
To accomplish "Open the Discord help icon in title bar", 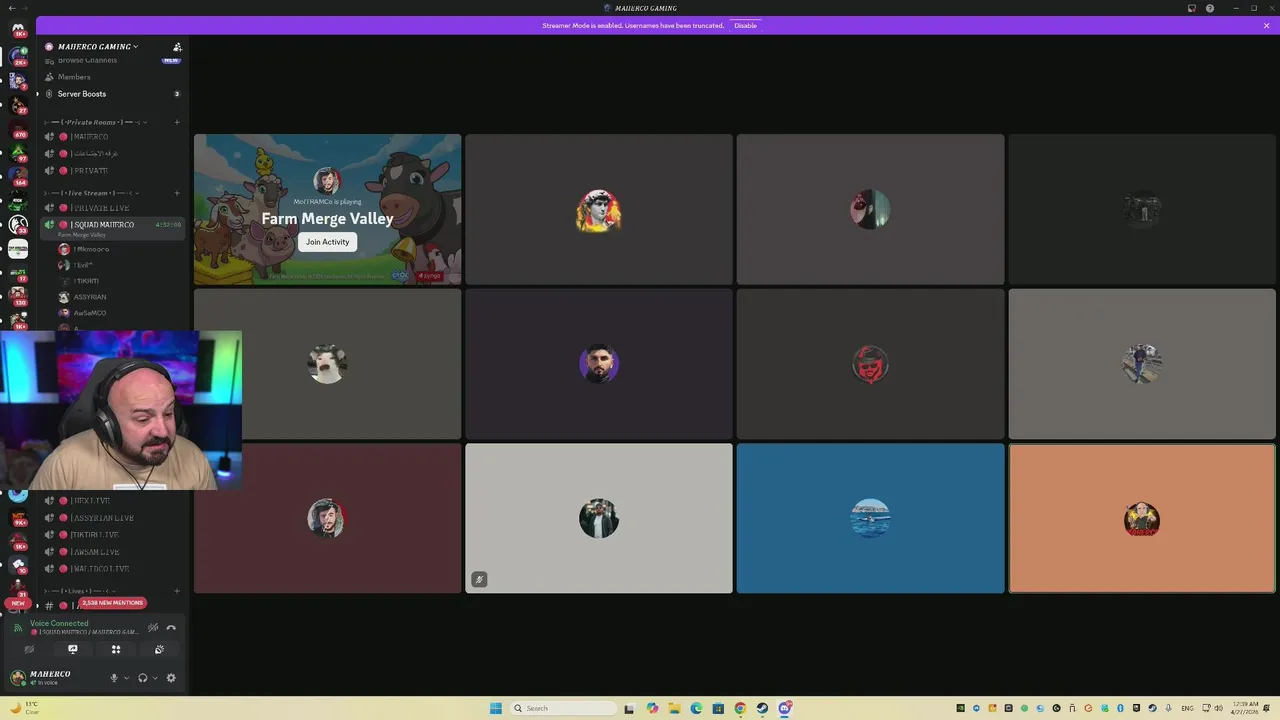I will (1210, 8).
